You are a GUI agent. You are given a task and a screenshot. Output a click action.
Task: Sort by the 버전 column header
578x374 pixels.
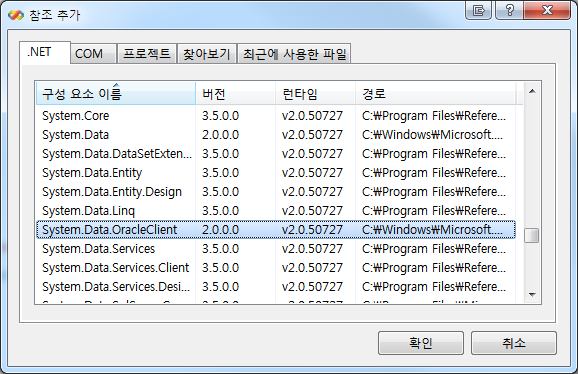(x=235, y=94)
